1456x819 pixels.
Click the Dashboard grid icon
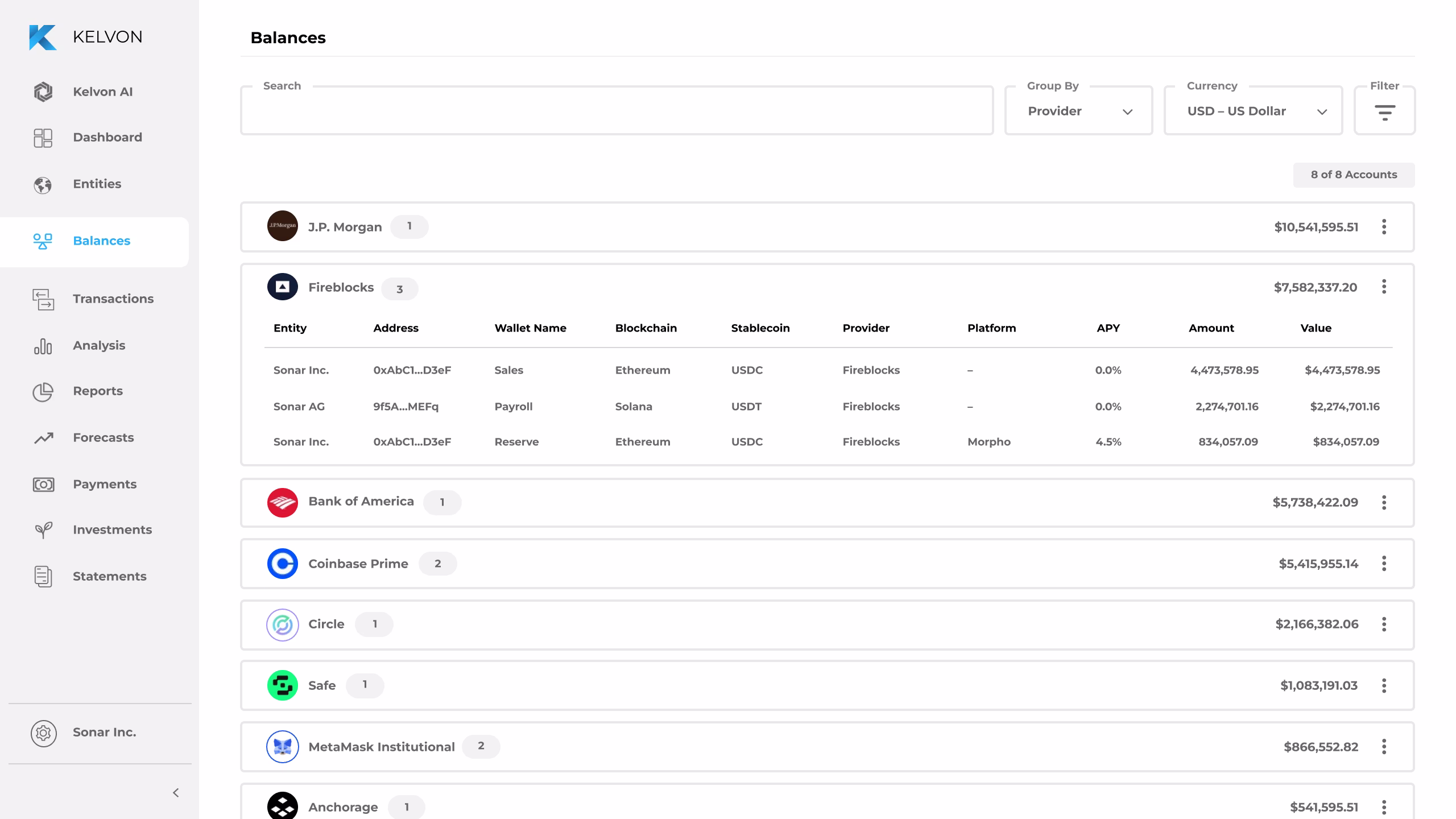pos(43,138)
